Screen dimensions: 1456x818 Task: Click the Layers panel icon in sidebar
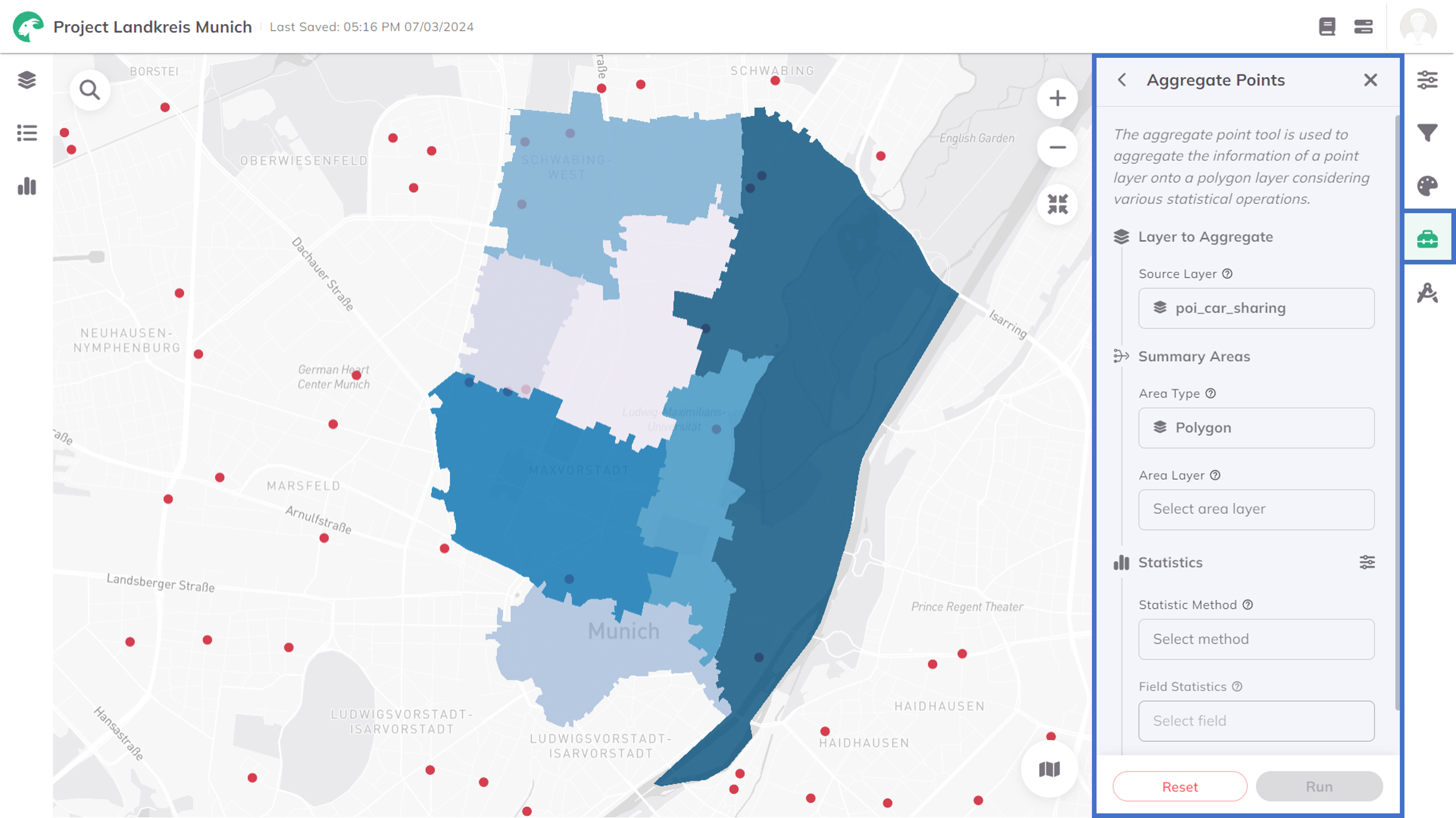[27, 79]
